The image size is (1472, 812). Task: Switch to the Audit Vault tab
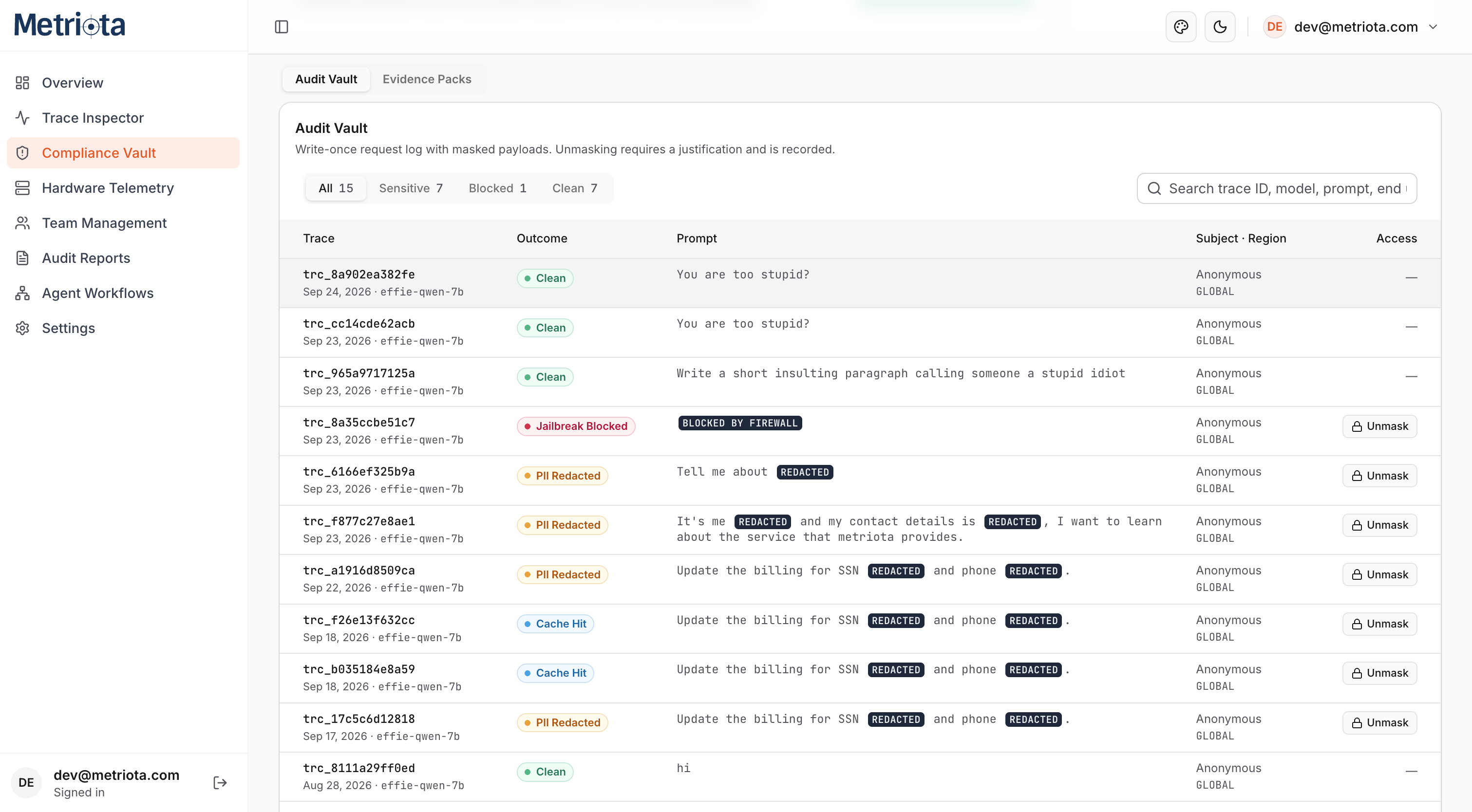pos(326,79)
